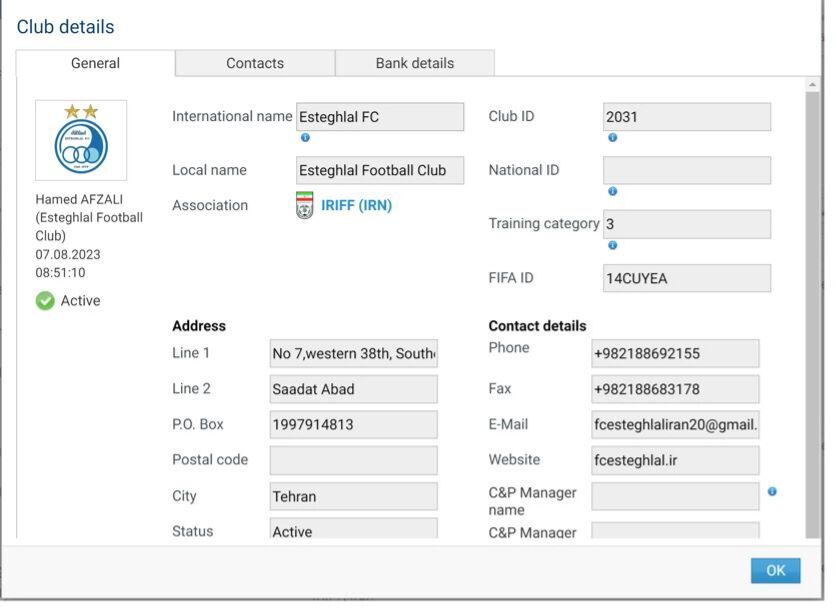
Task: Open the Bank details tab
Action: [x=414, y=63]
